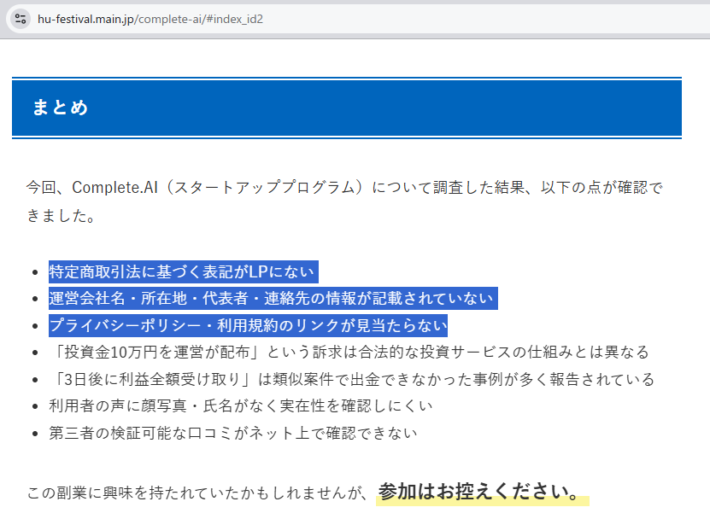Select bullet プライバシーポリシー・利用規約のリンクが見当たらない

pyautogui.click(x=248, y=326)
